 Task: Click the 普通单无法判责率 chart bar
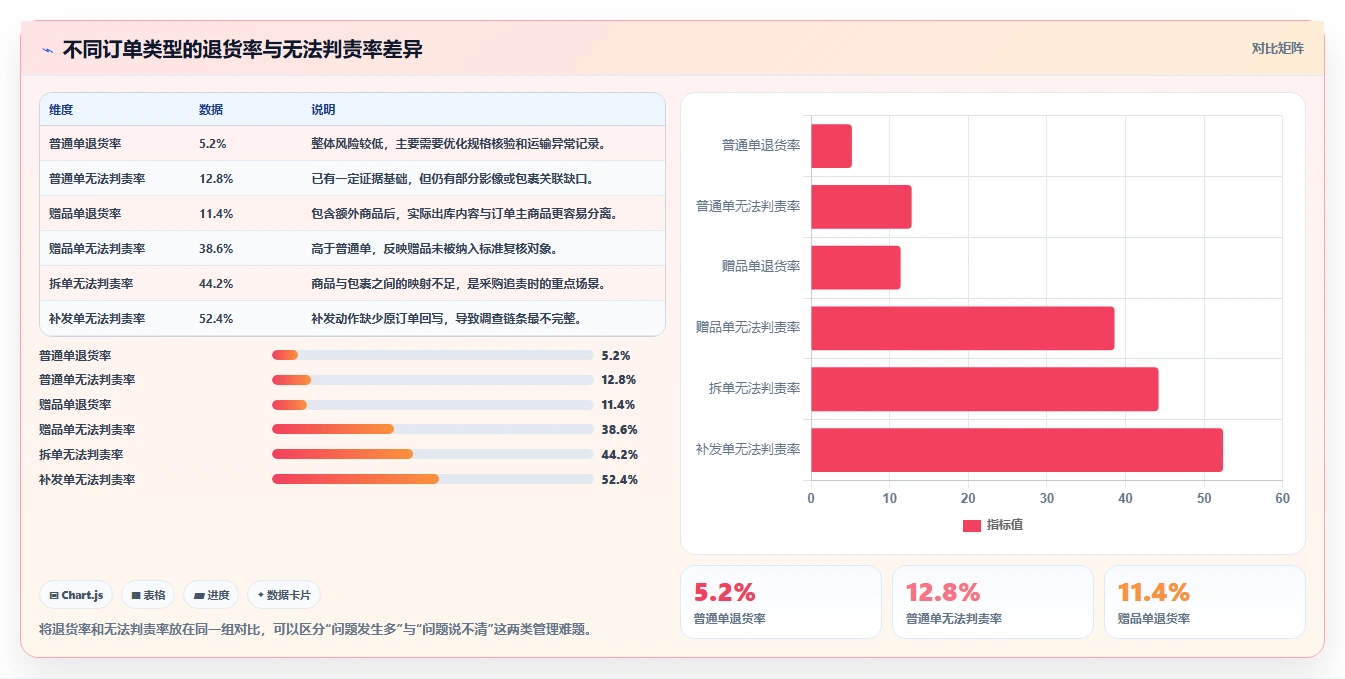[861, 206]
